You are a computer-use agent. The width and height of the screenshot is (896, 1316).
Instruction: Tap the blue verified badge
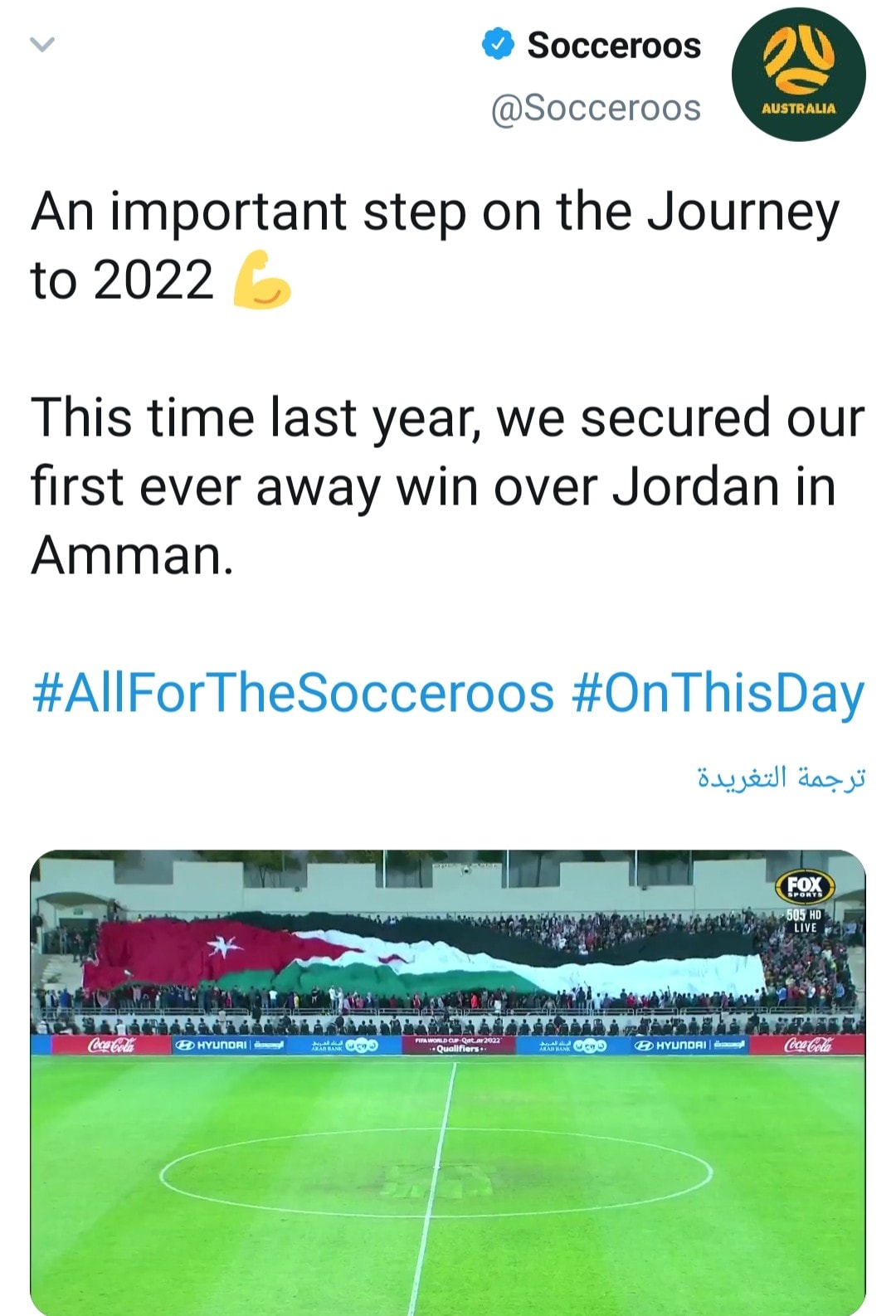[x=498, y=45]
